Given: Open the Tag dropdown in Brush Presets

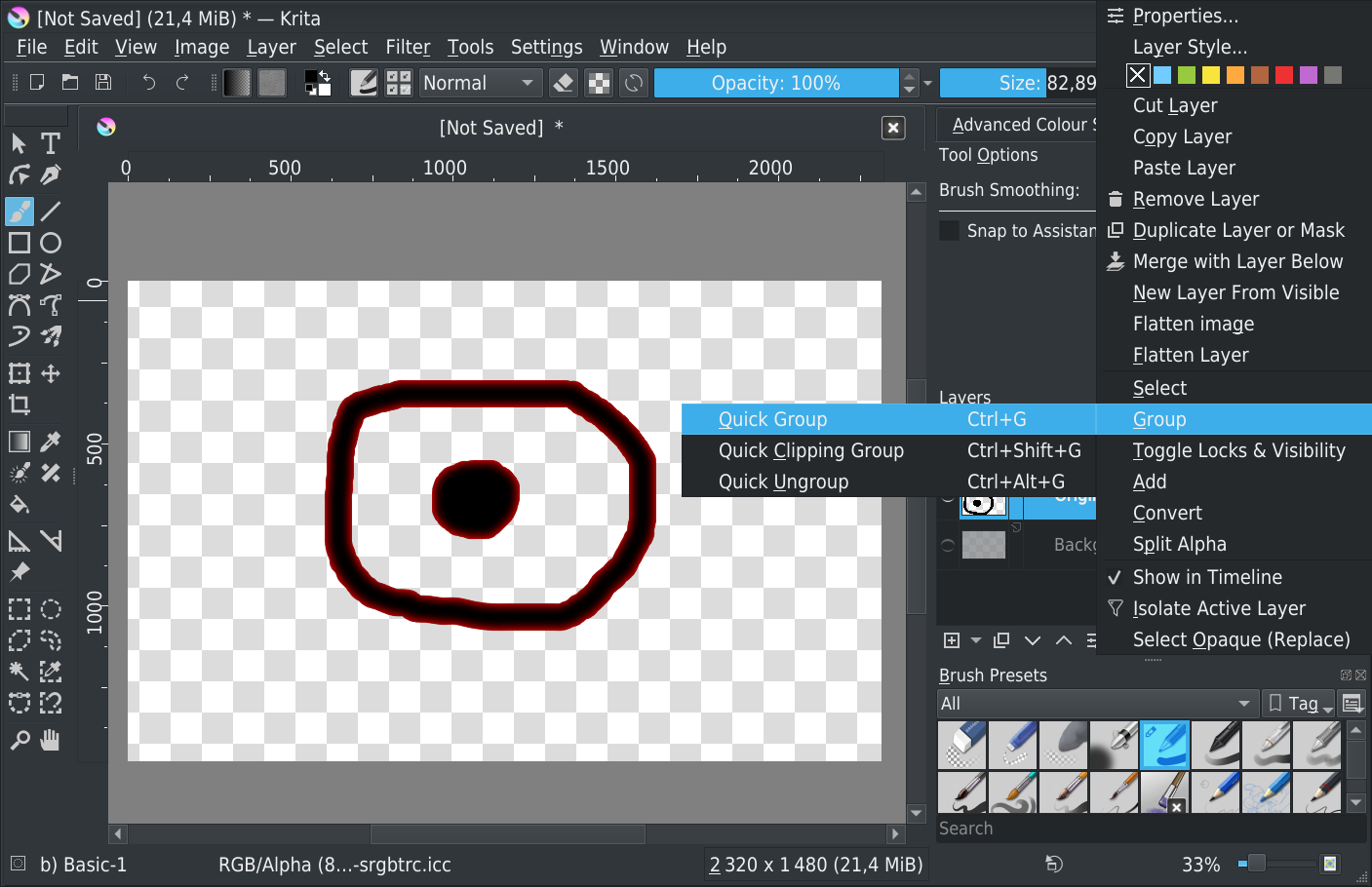Looking at the screenshot, I should click(1300, 704).
